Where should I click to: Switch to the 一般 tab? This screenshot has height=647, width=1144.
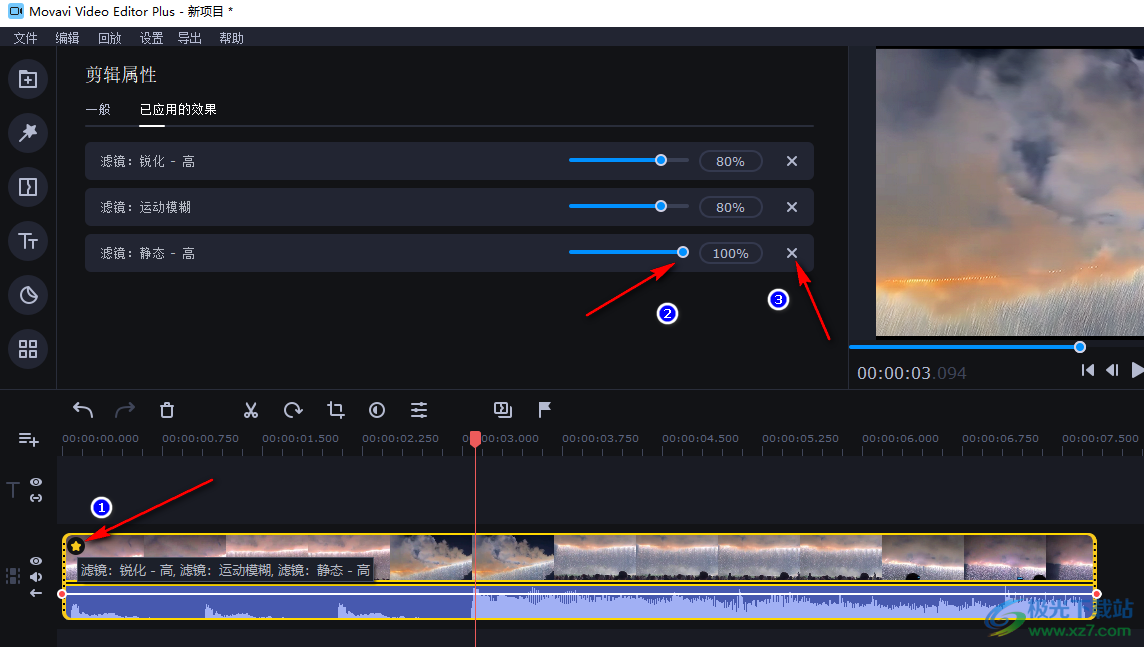tap(98, 109)
